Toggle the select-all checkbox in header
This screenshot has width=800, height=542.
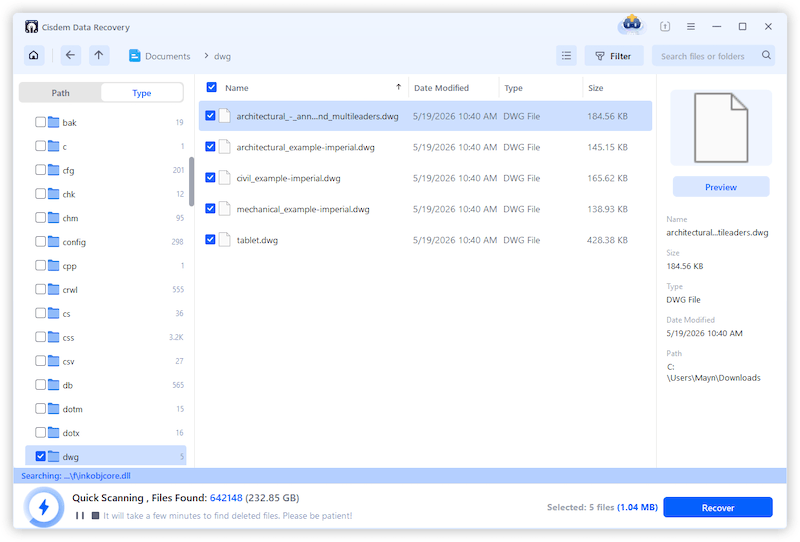click(x=211, y=87)
